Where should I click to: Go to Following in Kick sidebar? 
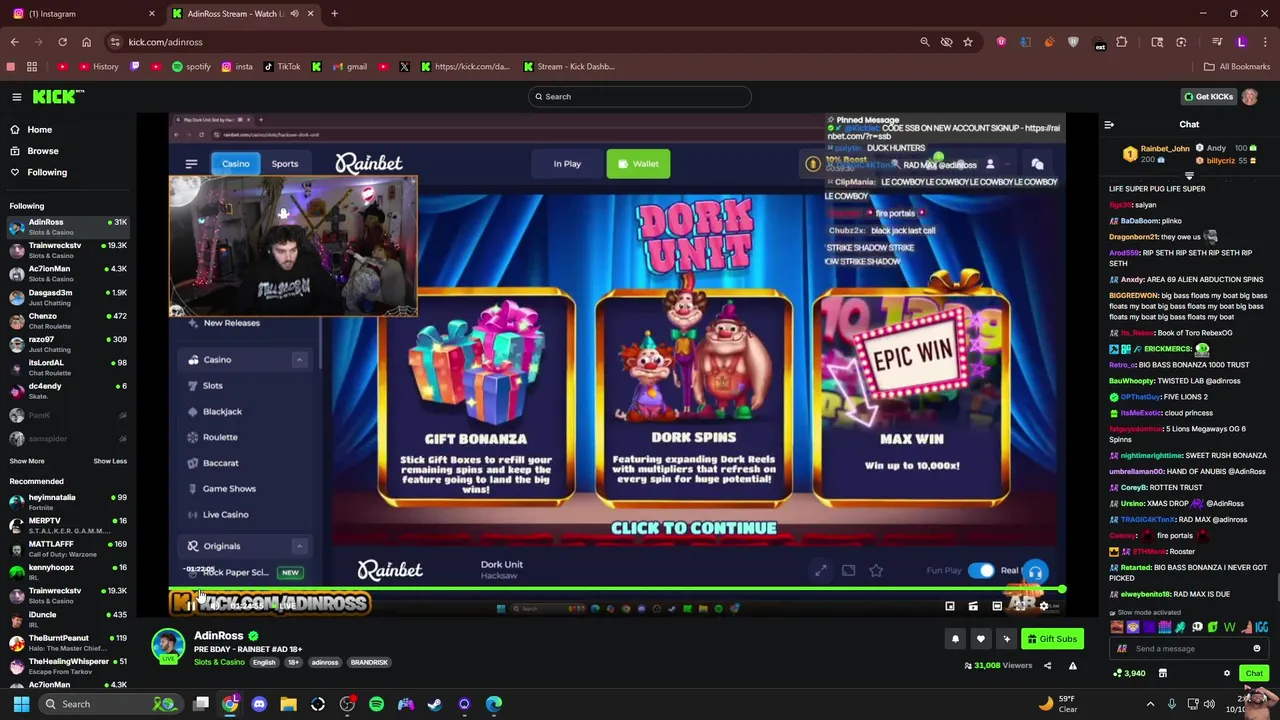(39, 172)
